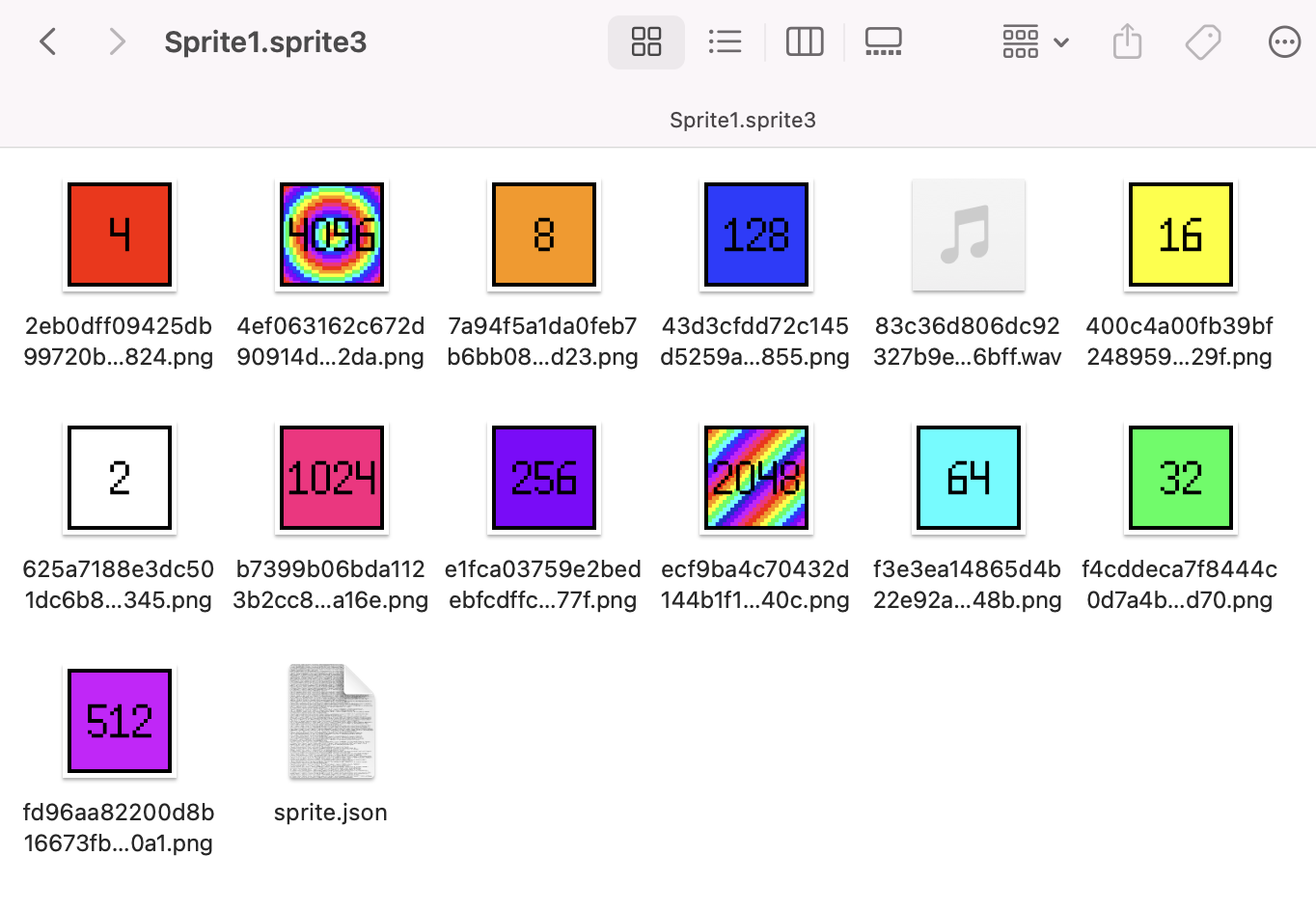Select the magenta 512 tile image

(120, 721)
